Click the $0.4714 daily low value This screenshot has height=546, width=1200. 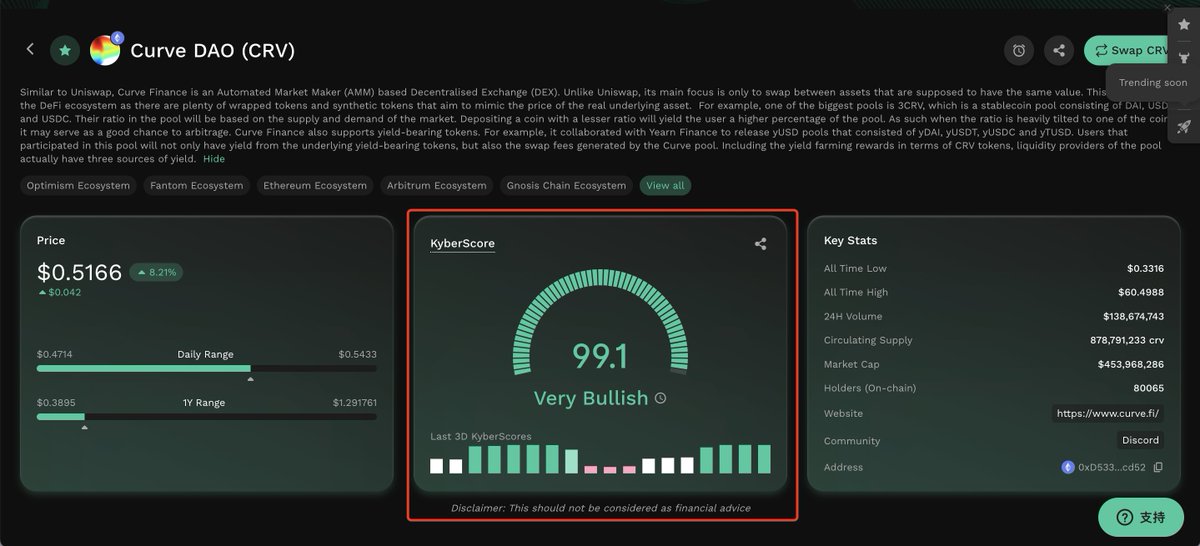(54, 355)
